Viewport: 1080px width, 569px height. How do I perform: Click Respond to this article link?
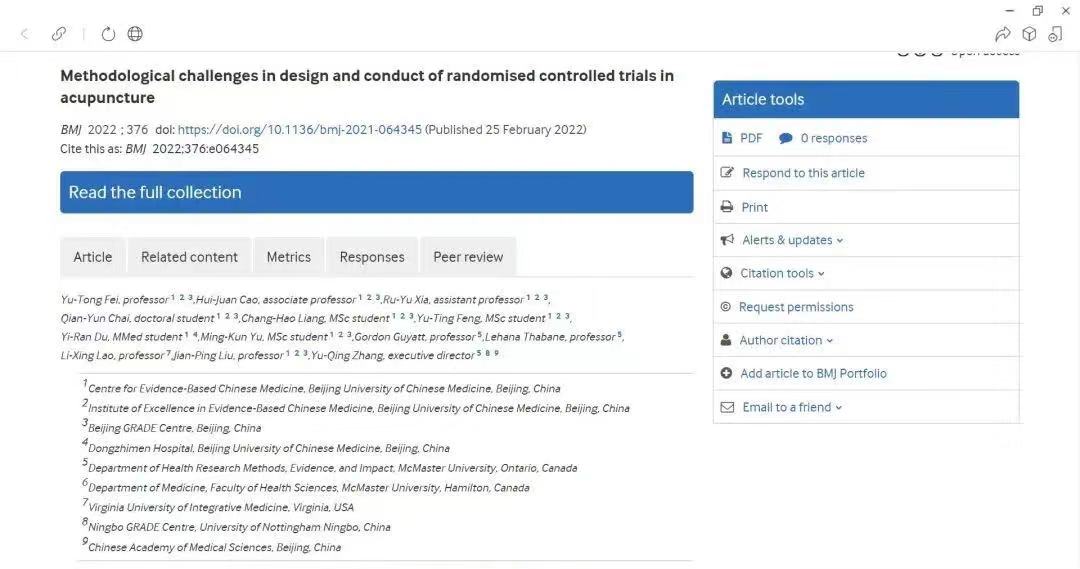(803, 173)
